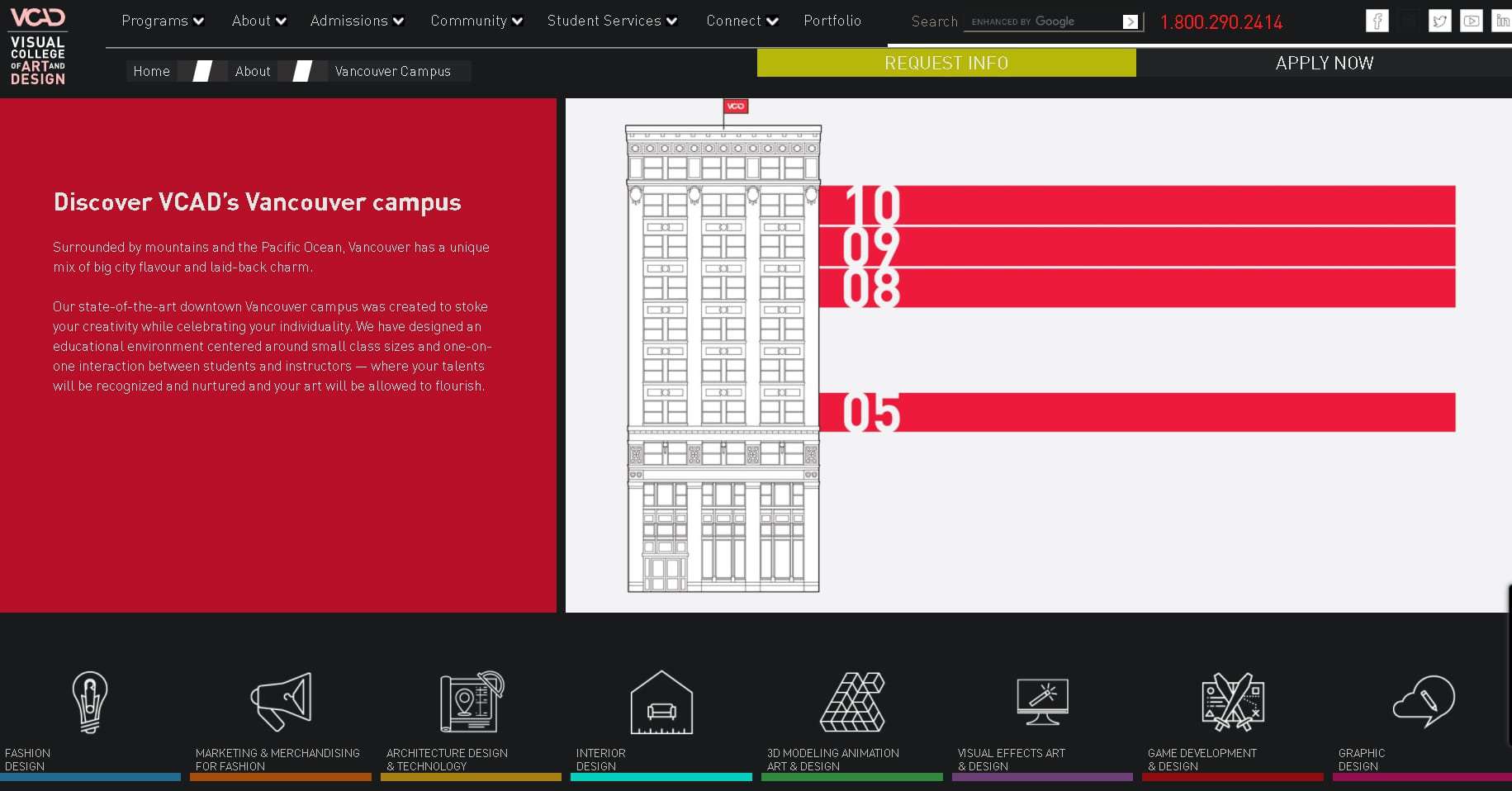1512x791 pixels.
Task: Click the building illustration
Action: click(723, 359)
